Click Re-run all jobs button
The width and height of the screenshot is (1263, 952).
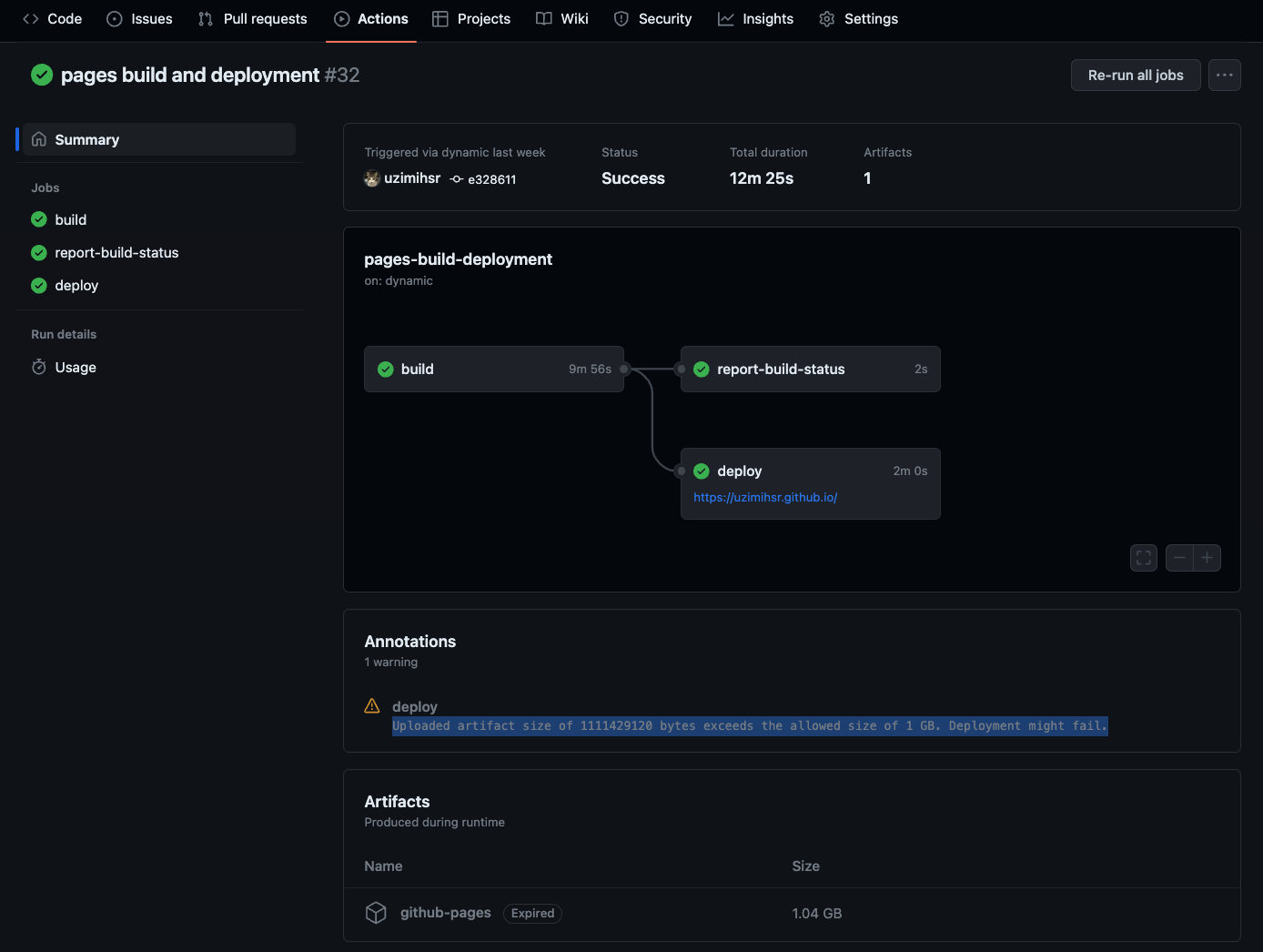coord(1136,76)
